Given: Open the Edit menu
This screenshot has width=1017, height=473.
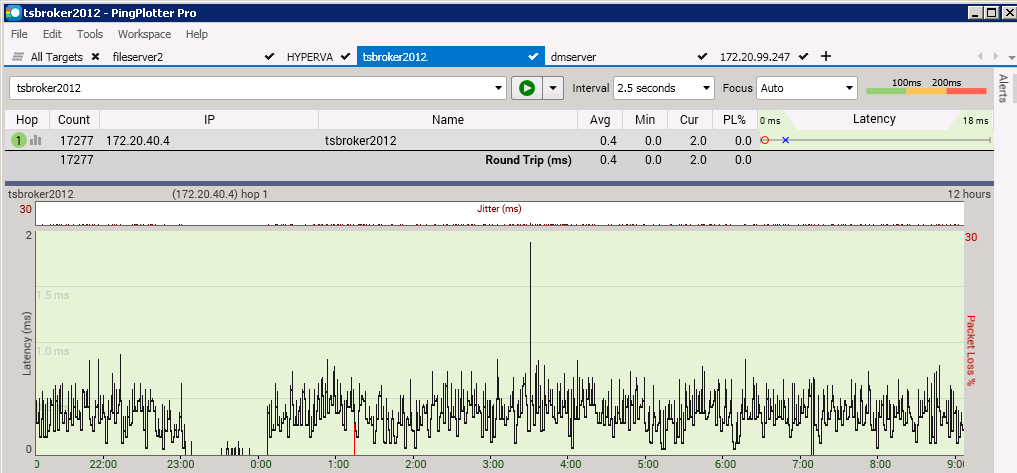Looking at the screenshot, I should click(x=52, y=34).
